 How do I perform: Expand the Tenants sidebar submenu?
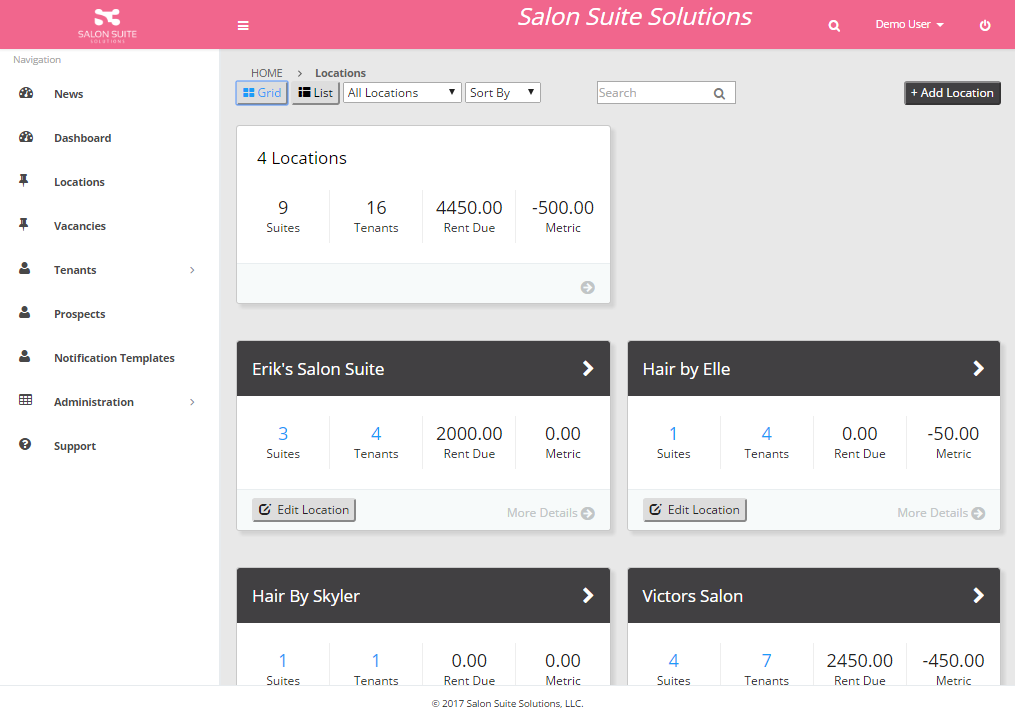[192, 270]
